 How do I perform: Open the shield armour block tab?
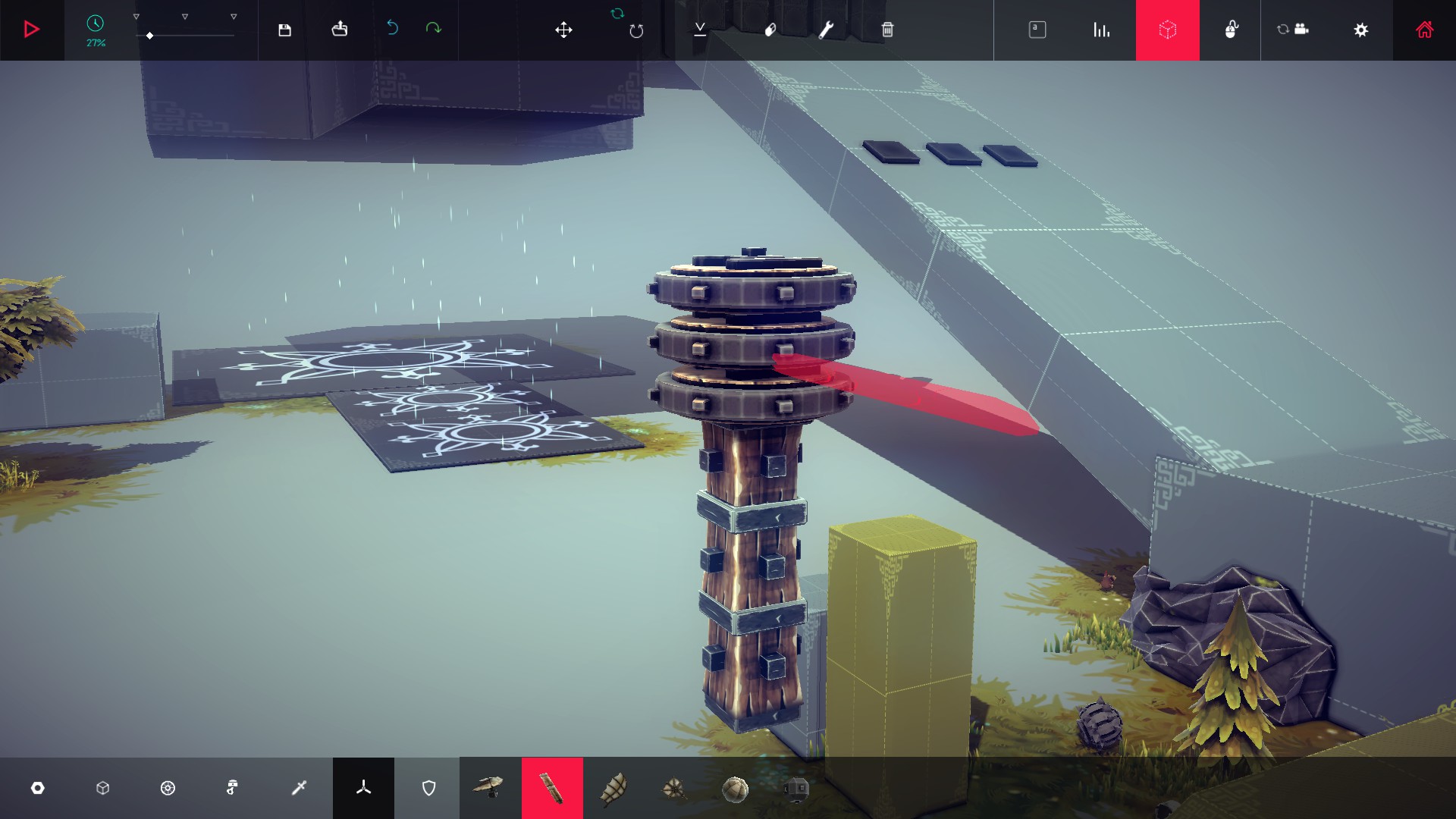tap(428, 788)
